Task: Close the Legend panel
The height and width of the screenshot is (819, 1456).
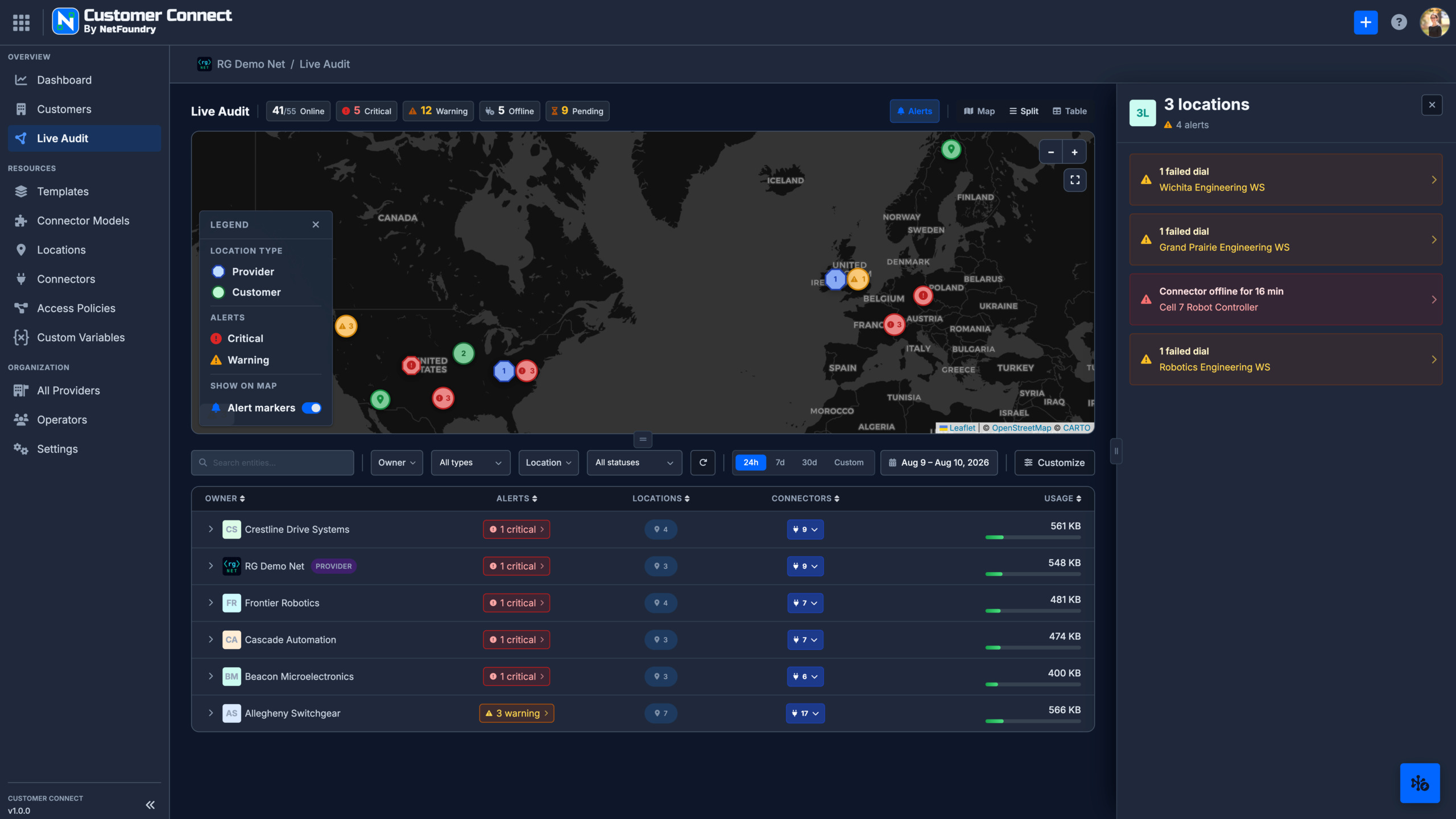Action: tap(316, 225)
